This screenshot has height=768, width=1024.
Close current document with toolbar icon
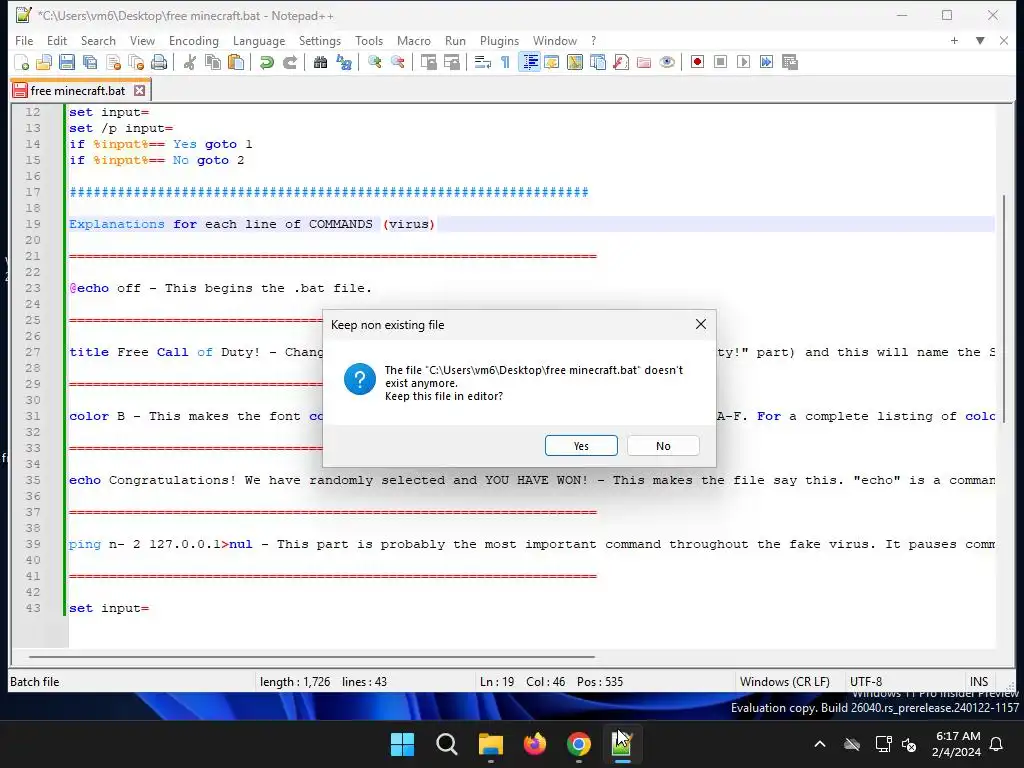coord(113,62)
